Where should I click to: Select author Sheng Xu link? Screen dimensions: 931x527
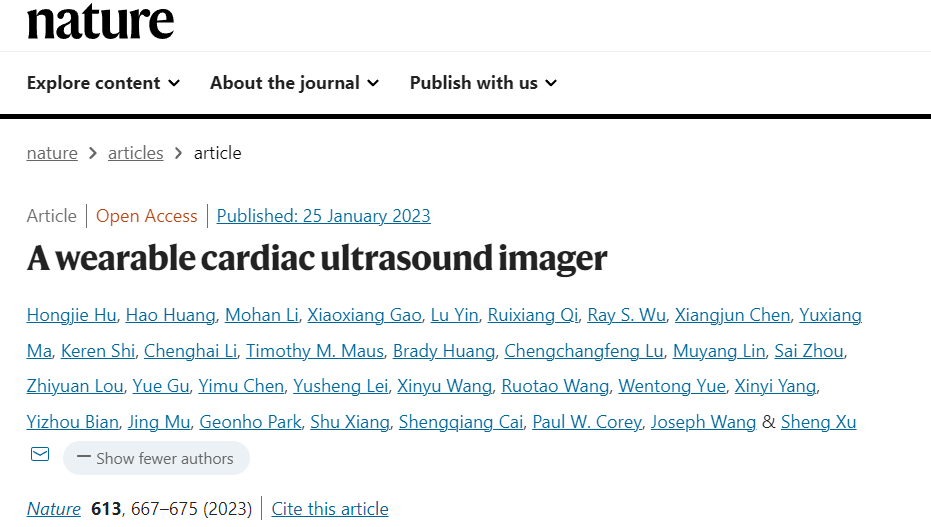coord(818,422)
